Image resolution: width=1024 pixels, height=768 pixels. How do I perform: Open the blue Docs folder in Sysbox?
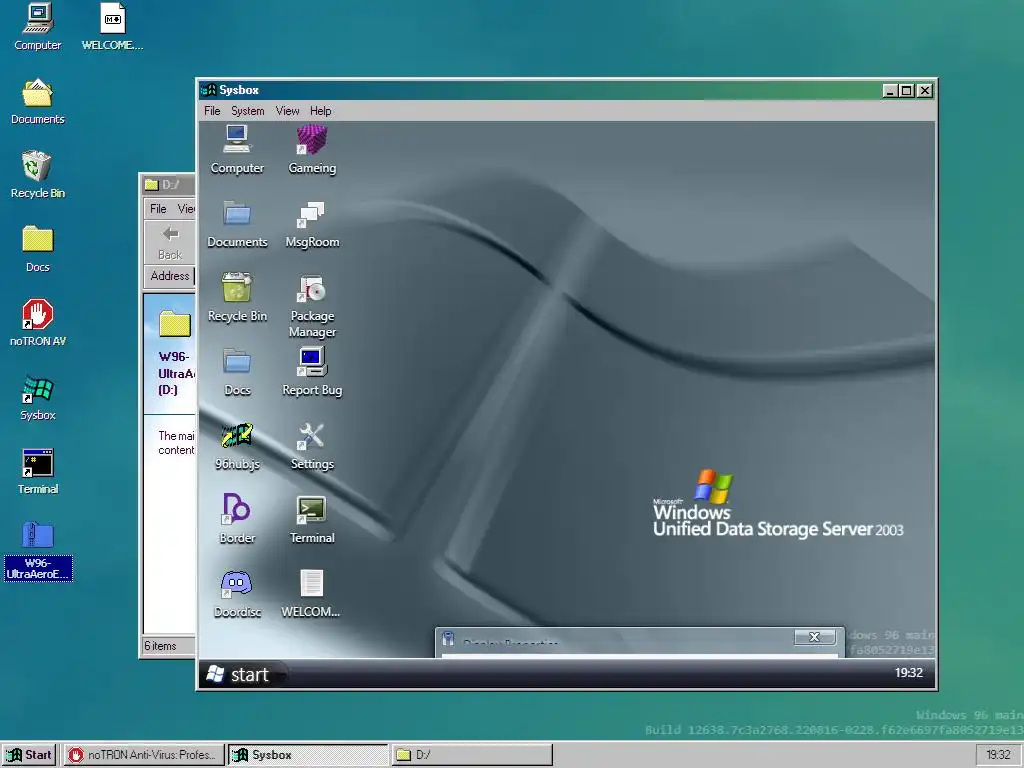pos(237,372)
